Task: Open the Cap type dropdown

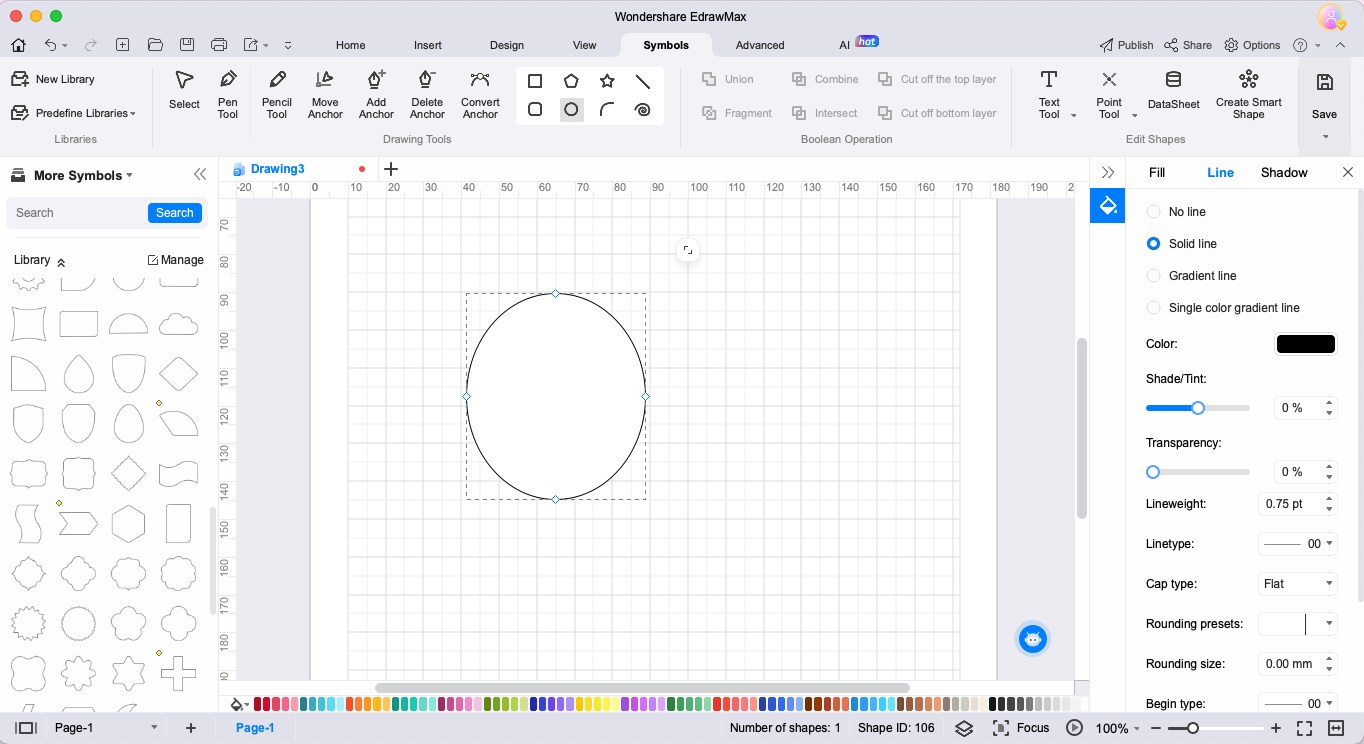Action: pos(1298,584)
